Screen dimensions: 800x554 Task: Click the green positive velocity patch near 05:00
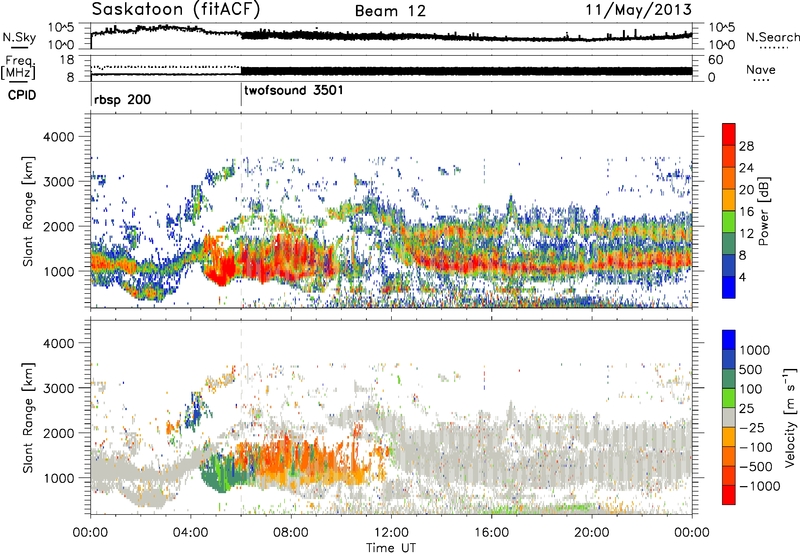219,474
